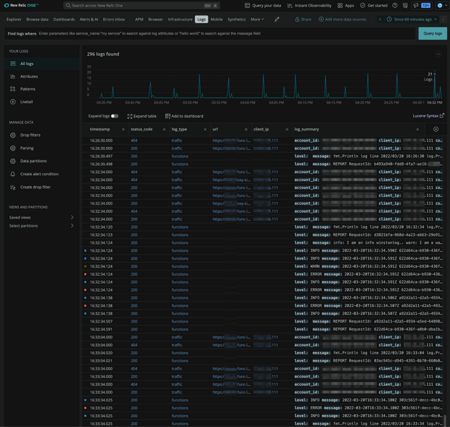Viewport: 450px width, 427px height.
Task: Focus the Search across New Relic One box
Action: pyautogui.click(x=141, y=5)
